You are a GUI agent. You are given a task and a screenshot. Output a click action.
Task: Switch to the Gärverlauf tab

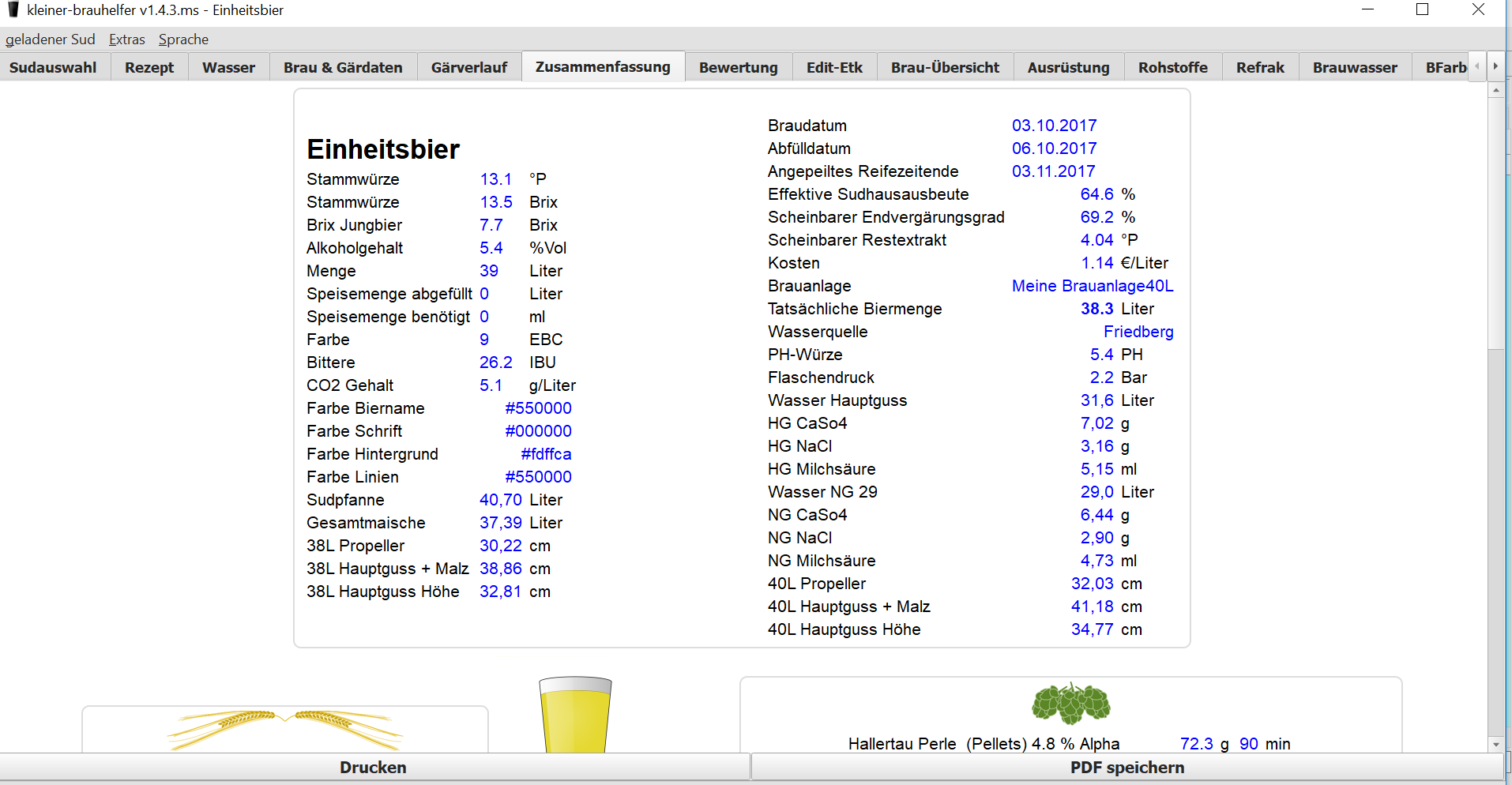click(x=468, y=68)
